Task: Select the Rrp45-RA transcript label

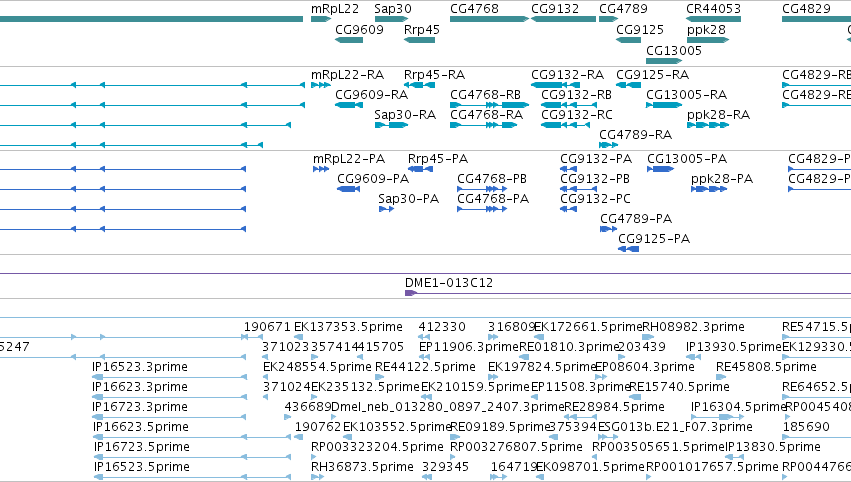Action: click(x=434, y=74)
